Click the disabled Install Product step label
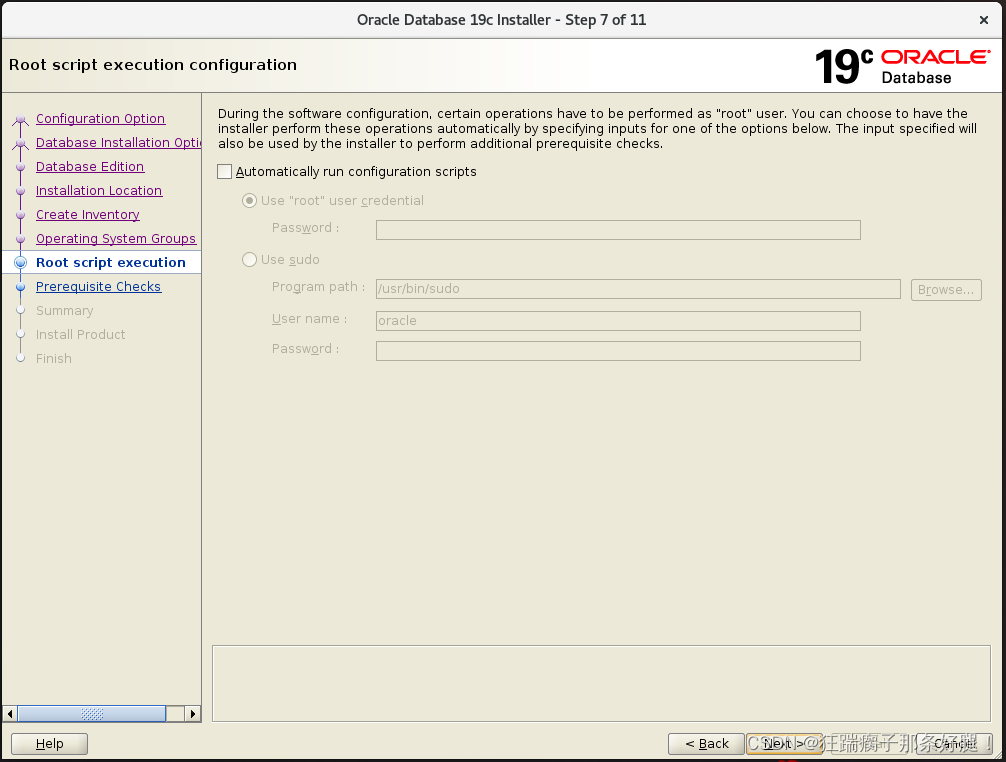This screenshot has width=1006, height=762. tap(81, 335)
